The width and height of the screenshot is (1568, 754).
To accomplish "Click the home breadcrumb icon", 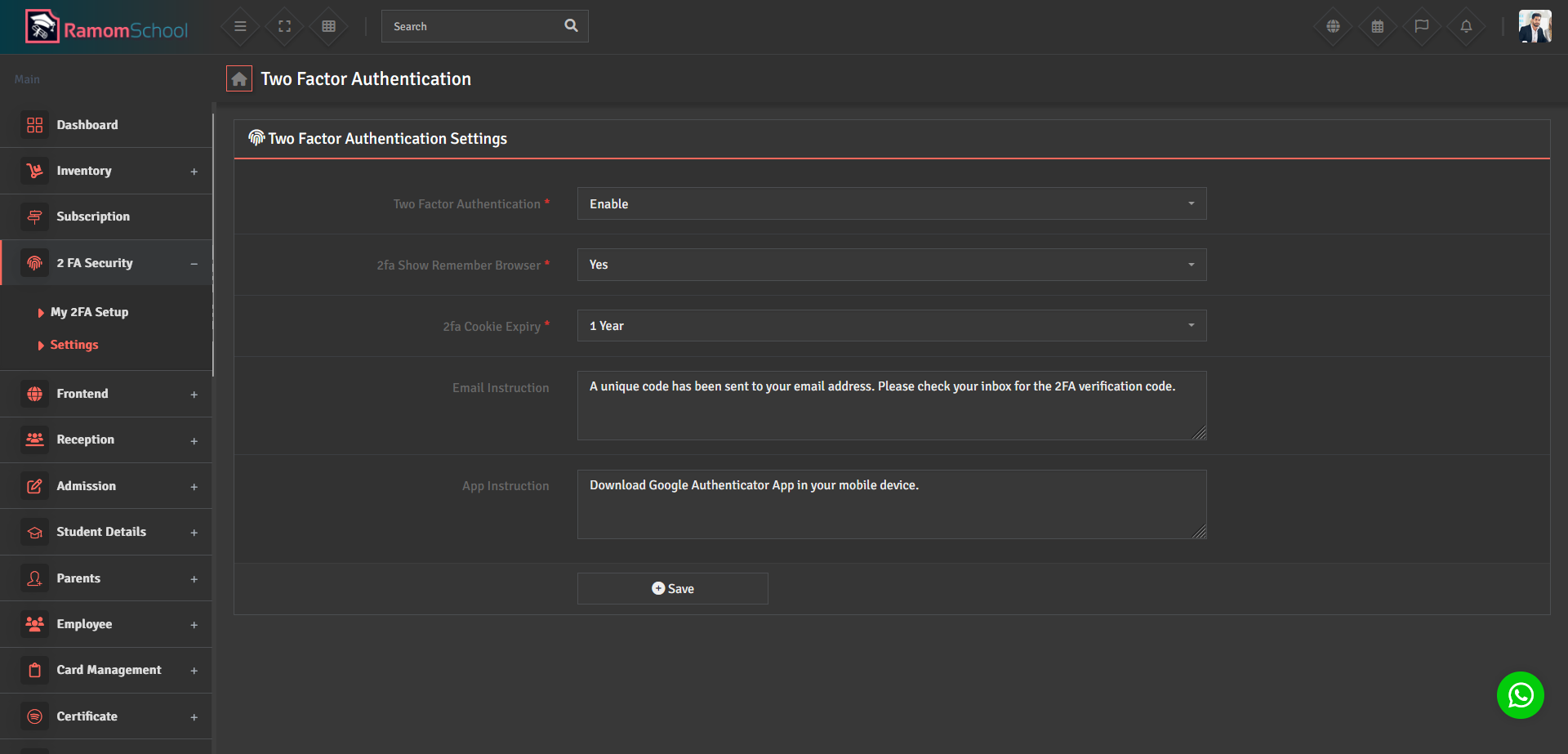I will pyautogui.click(x=238, y=78).
